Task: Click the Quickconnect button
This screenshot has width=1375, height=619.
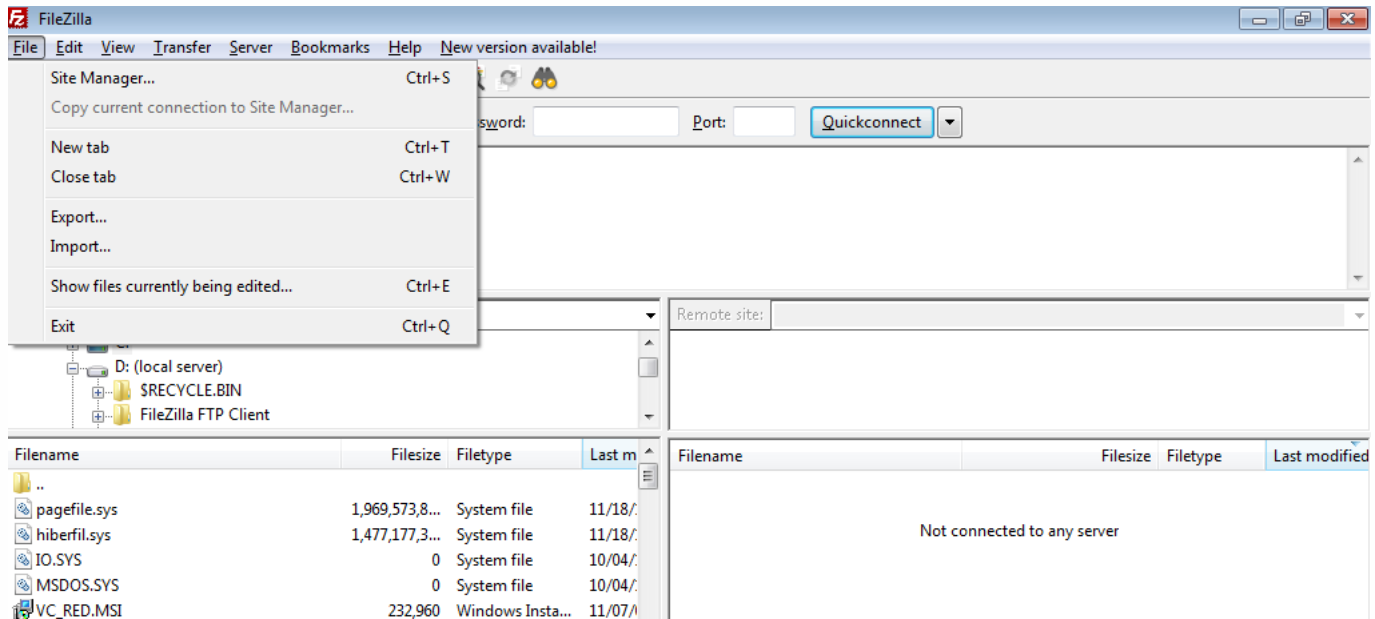Action: [x=872, y=122]
